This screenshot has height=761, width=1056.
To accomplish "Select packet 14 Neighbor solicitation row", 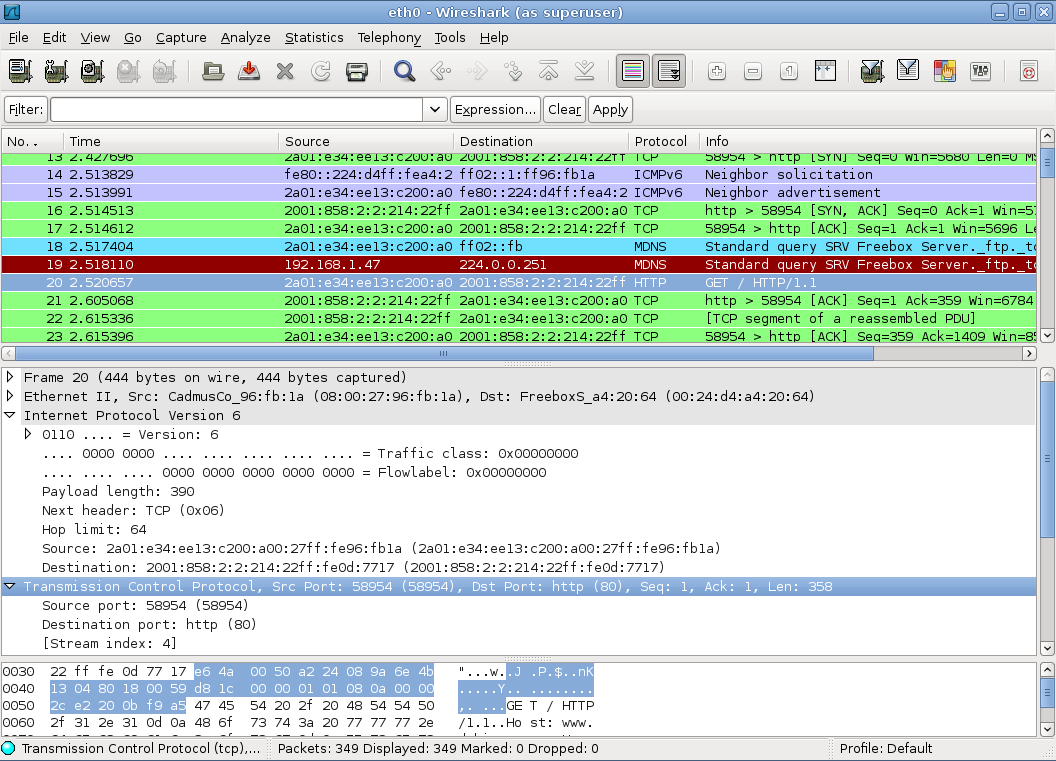I will 519,174.
